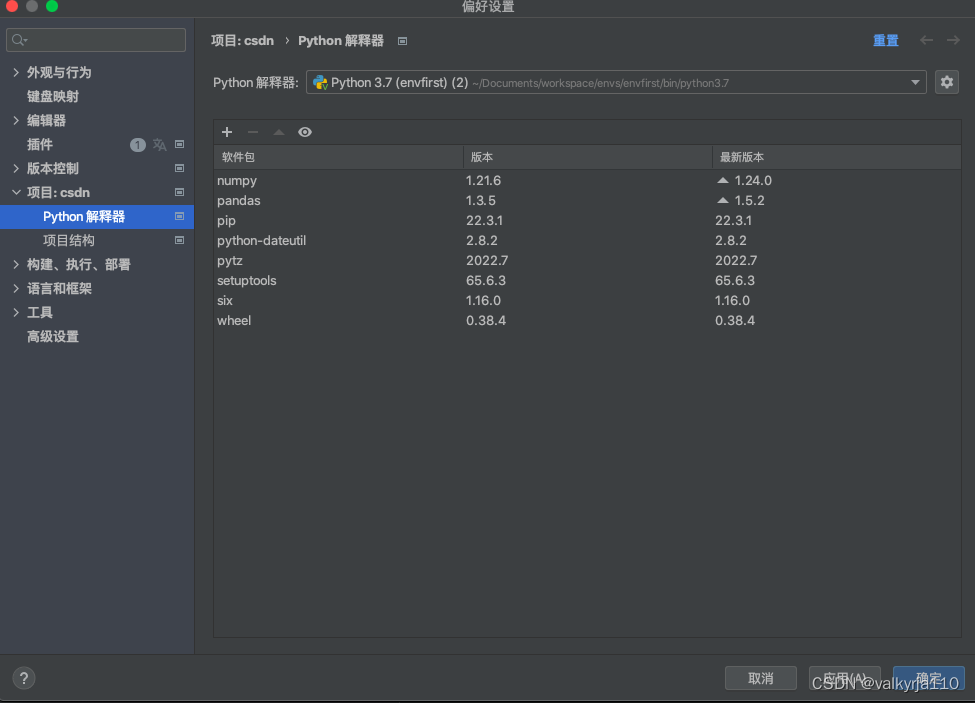Expand the 编辑器 section
This screenshot has height=703, width=975.
tap(16, 121)
